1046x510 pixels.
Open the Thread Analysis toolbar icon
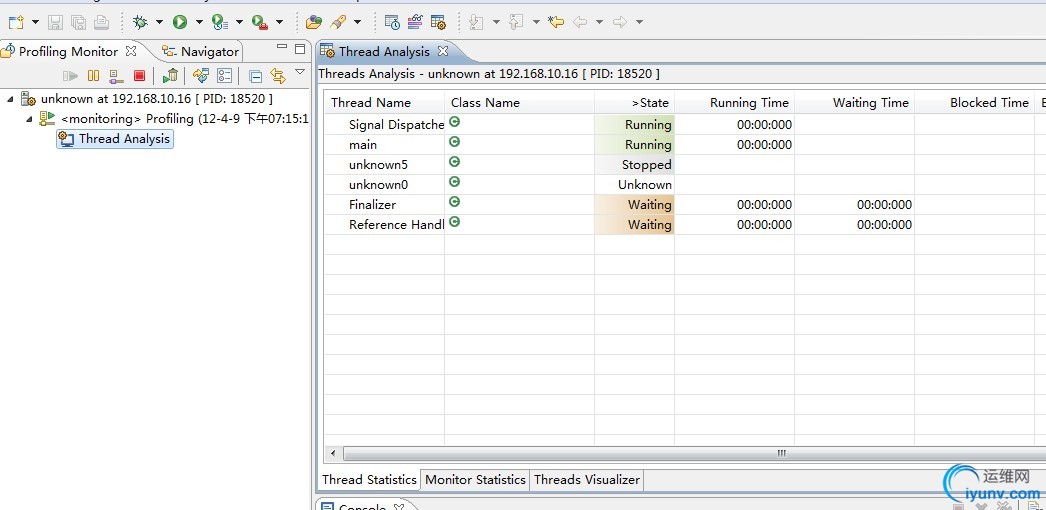[438, 22]
